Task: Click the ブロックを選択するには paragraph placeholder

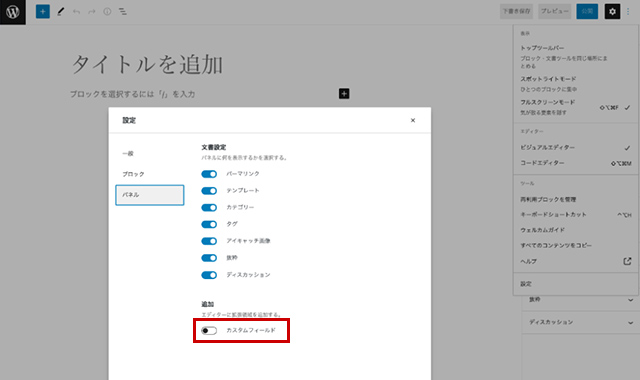Action: click(x=132, y=94)
